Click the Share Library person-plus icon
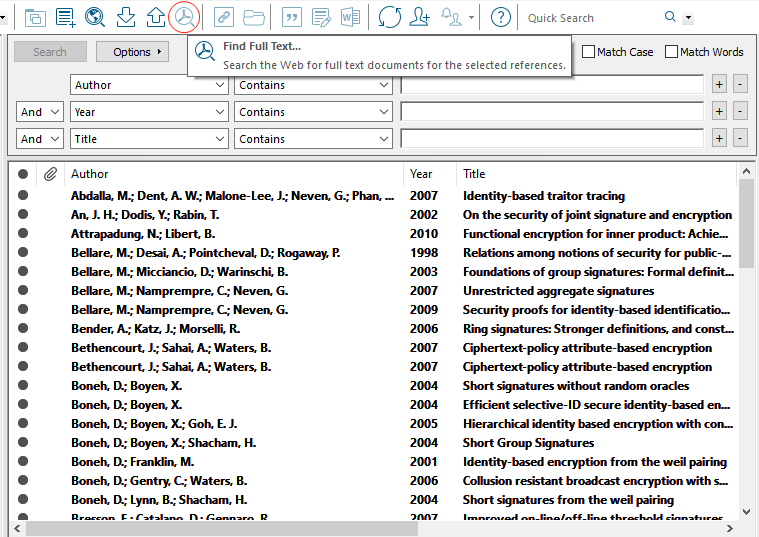 pyautogui.click(x=420, y=17)
